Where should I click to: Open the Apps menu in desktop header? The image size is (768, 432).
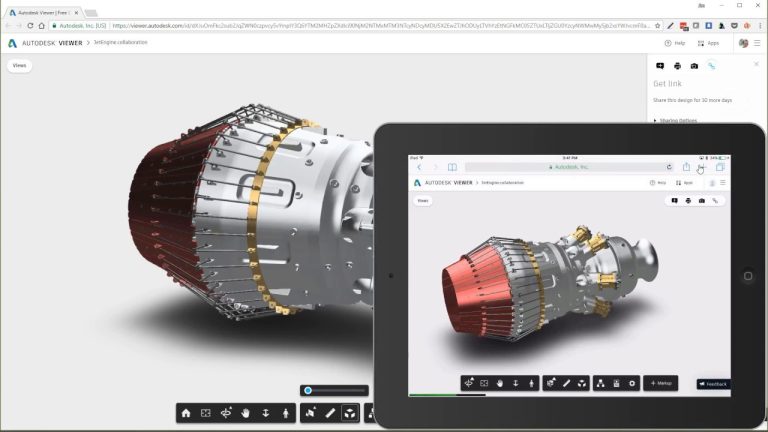click(x=708, y=43)
